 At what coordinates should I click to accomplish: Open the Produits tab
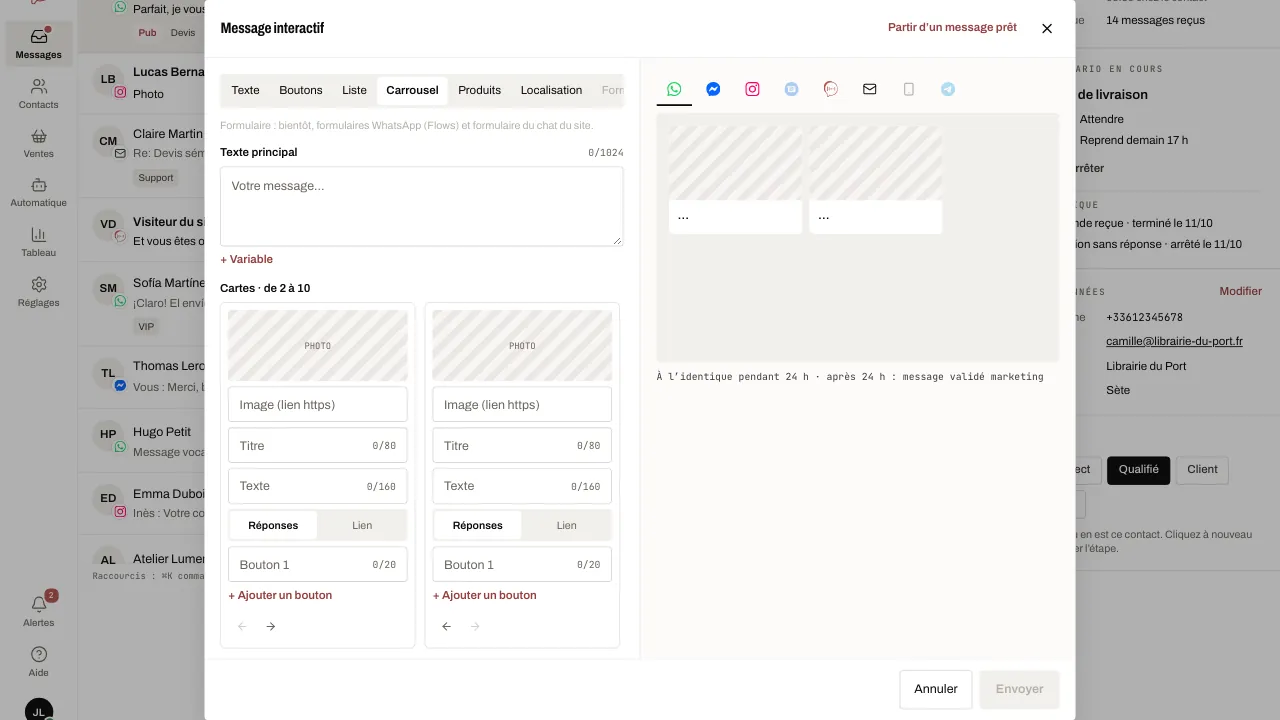pyautogui.click(x=479, y=90)
